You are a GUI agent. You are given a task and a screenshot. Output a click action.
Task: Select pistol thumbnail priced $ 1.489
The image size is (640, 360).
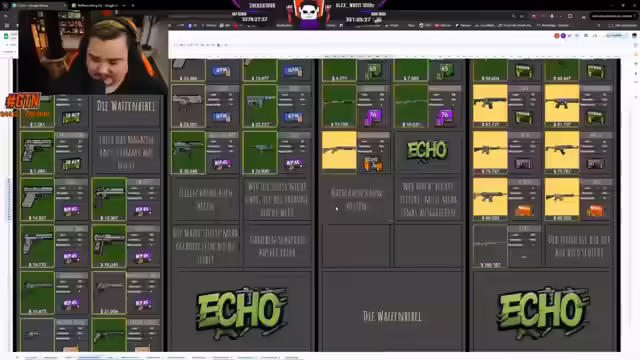37,153
